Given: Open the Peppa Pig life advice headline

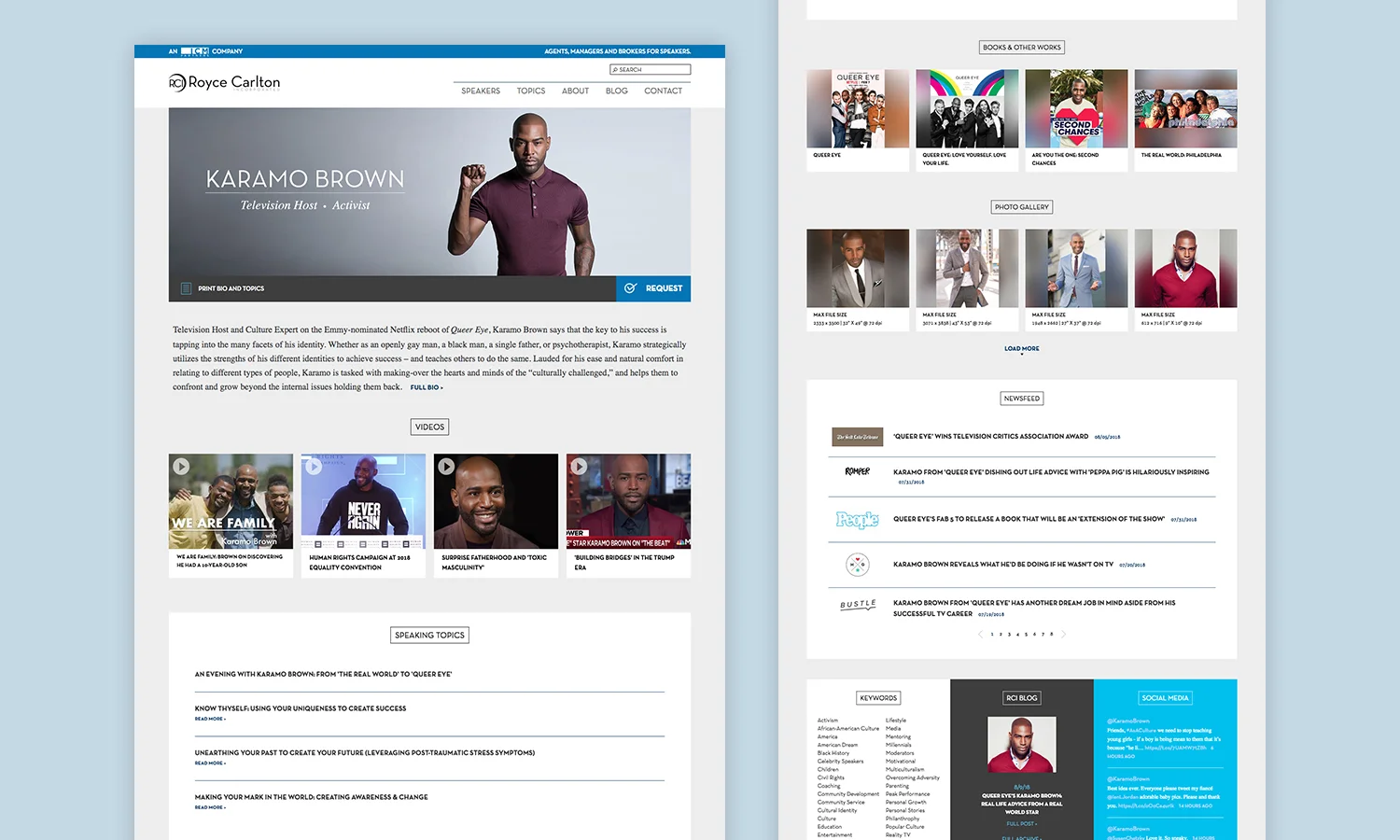Looking at the screenshot, I should 1051,472.
